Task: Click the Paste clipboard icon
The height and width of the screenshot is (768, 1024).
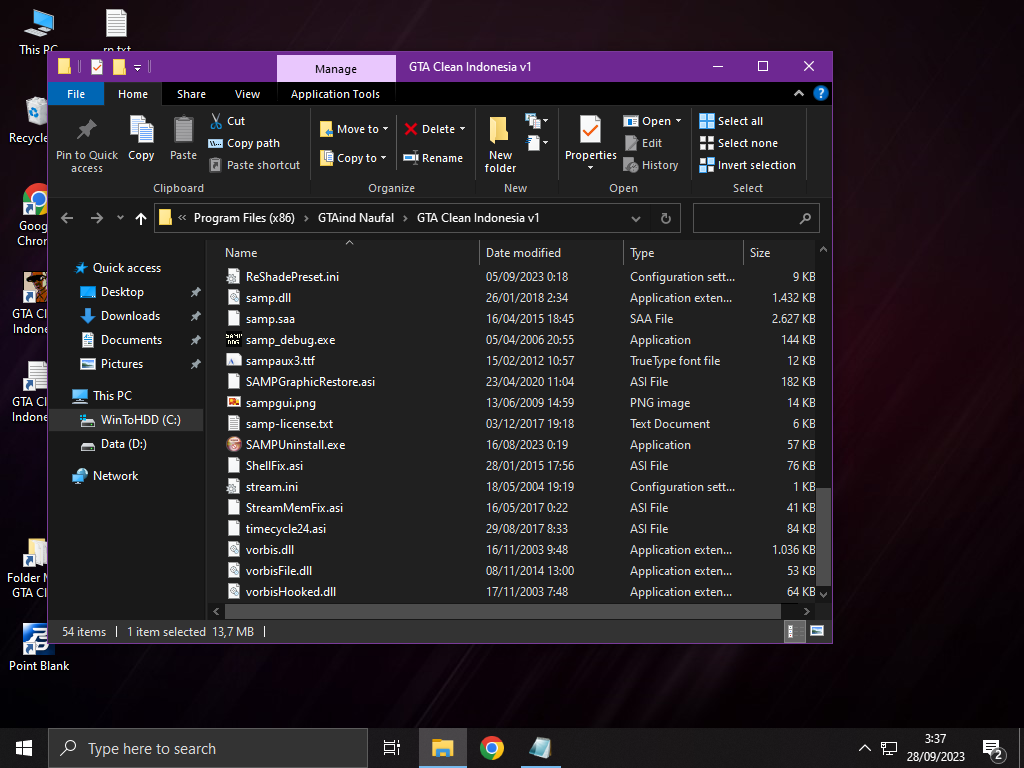Action: 184,129
